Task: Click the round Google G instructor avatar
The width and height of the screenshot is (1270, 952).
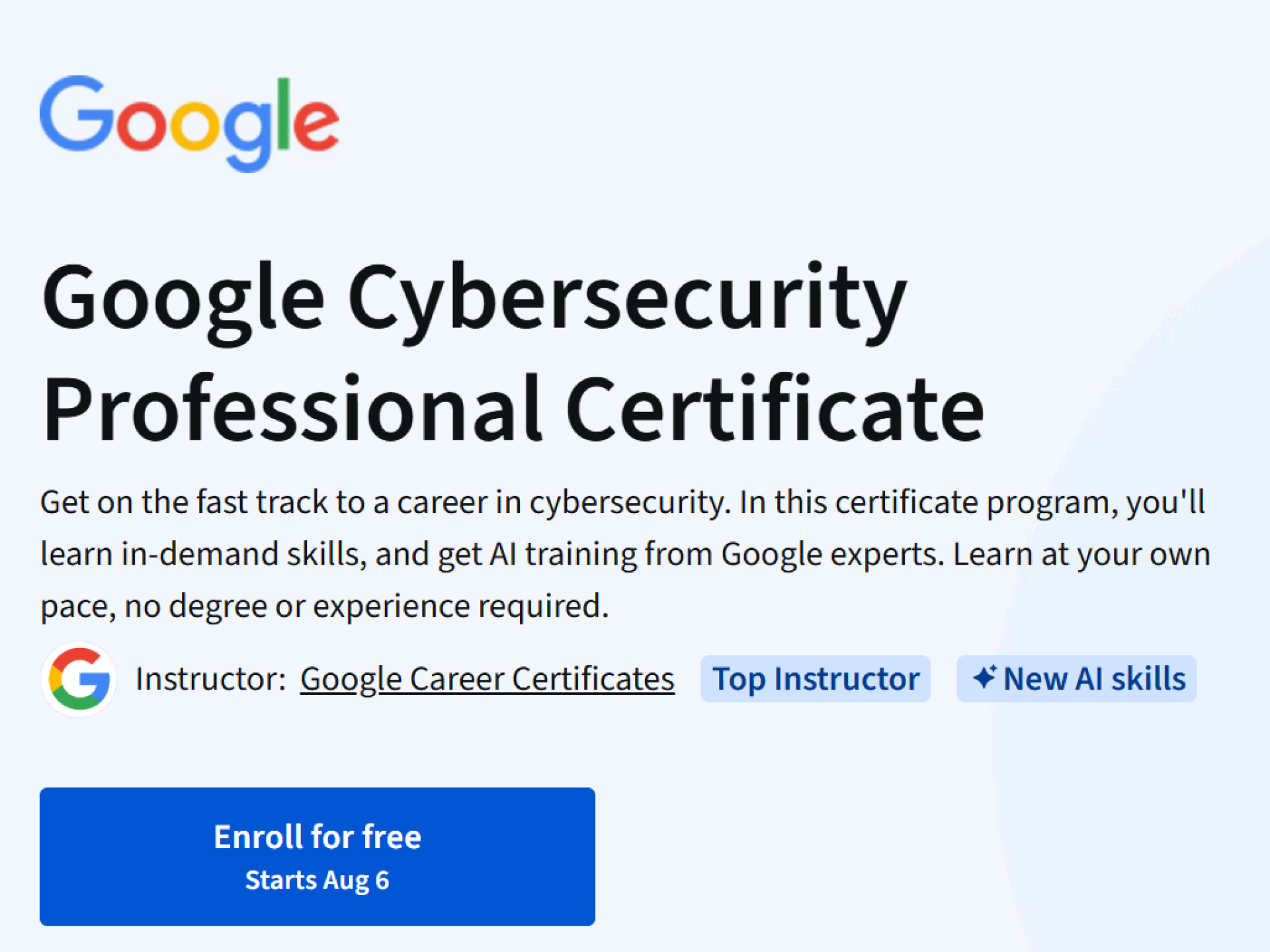Action: [x=79, y=679]
